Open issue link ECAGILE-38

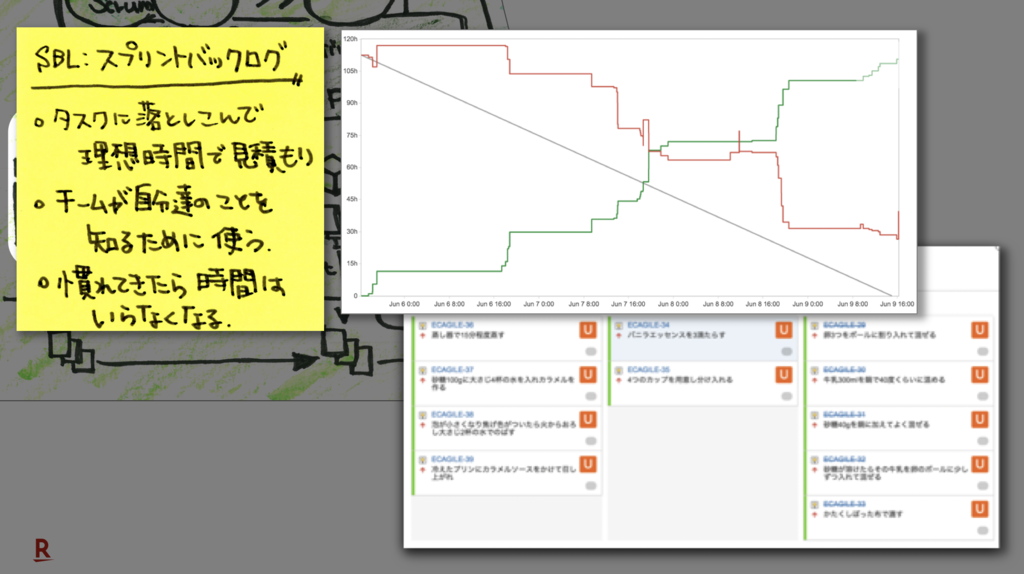452,415
